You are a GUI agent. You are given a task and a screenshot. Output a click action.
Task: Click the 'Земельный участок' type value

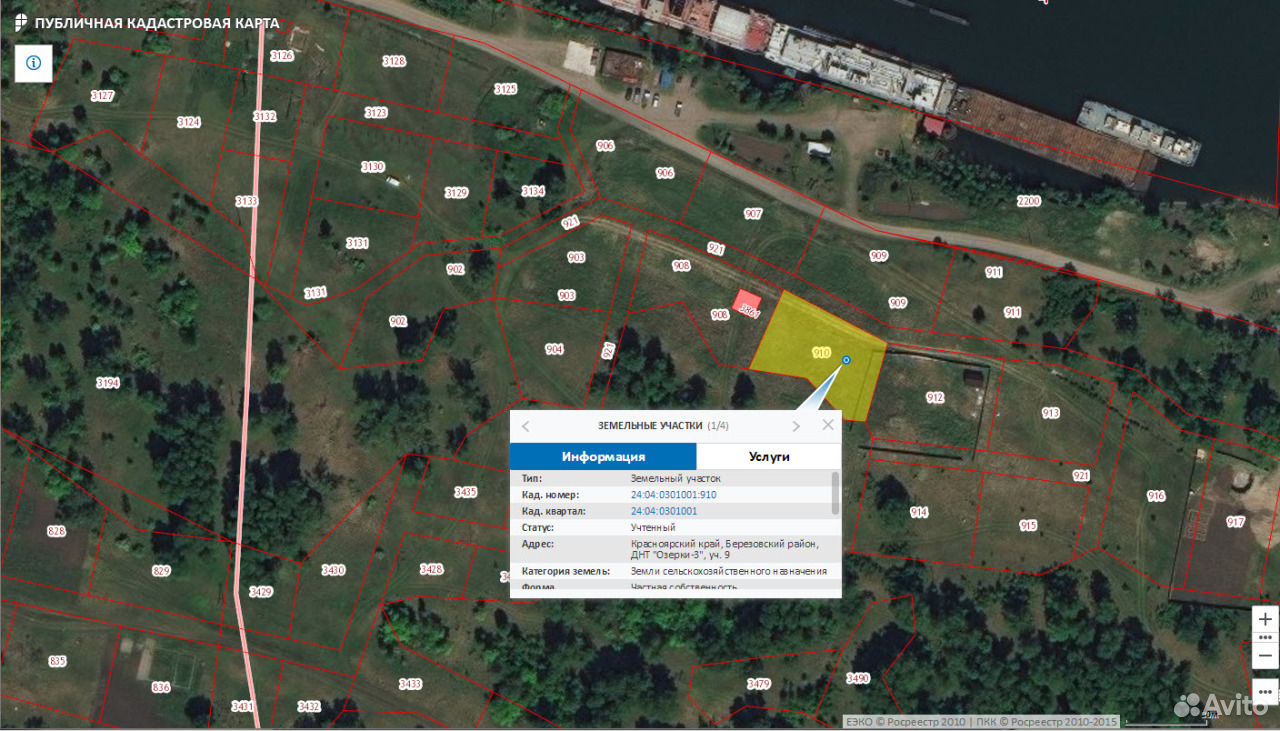675,479
